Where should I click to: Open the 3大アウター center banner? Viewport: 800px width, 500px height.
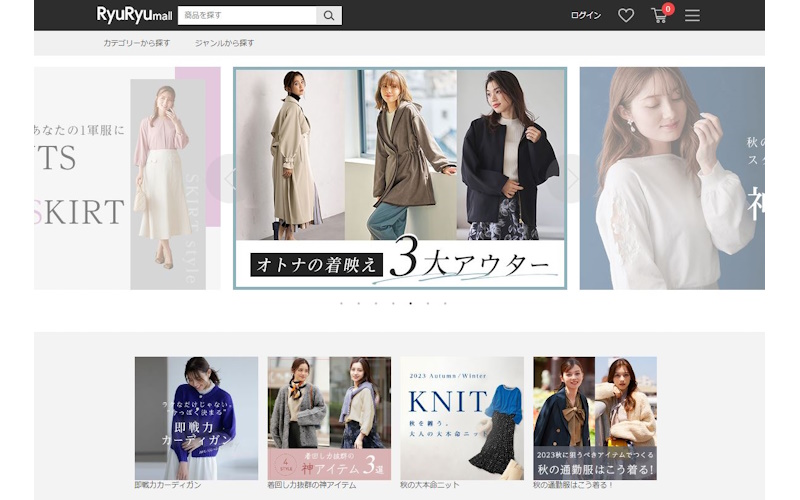[400, 178]
